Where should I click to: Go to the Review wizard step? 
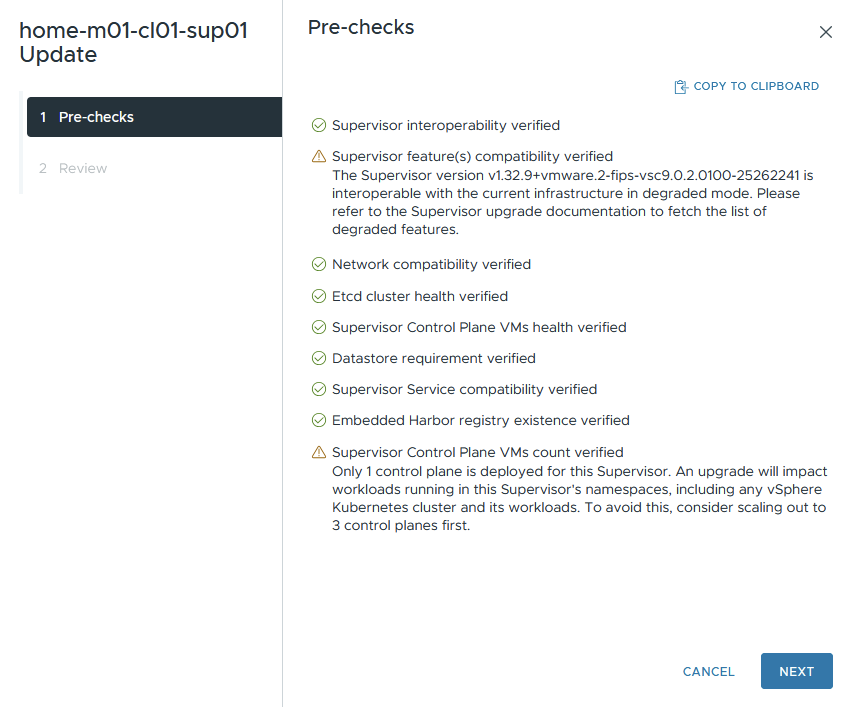83,168
